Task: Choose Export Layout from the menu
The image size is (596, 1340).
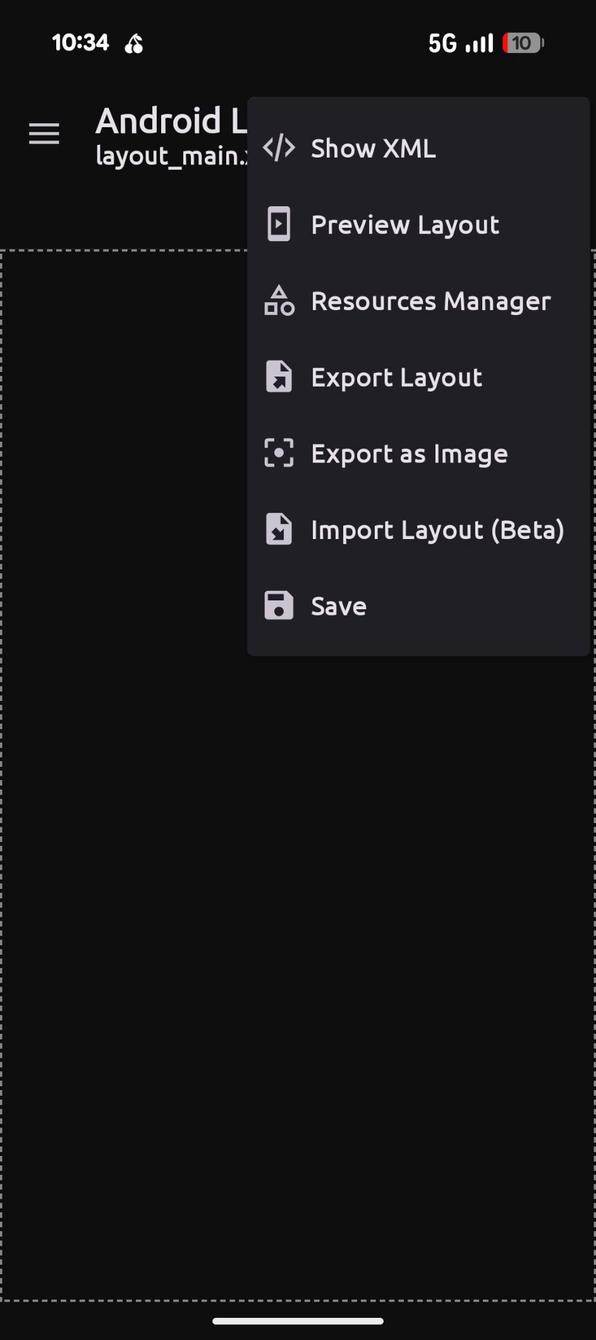Action: coord(396,376)
